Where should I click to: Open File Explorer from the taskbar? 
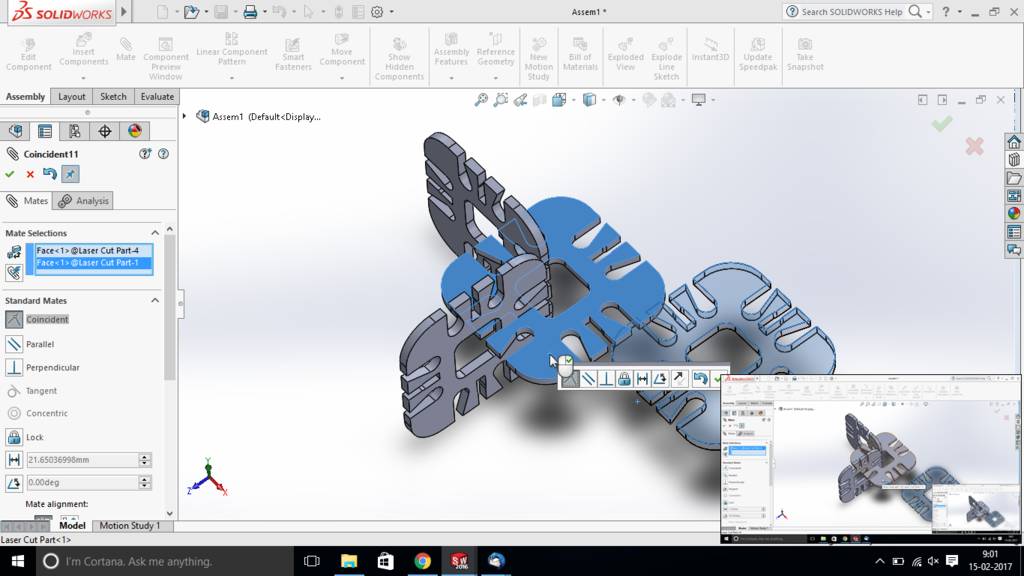(x=349, y=561)
